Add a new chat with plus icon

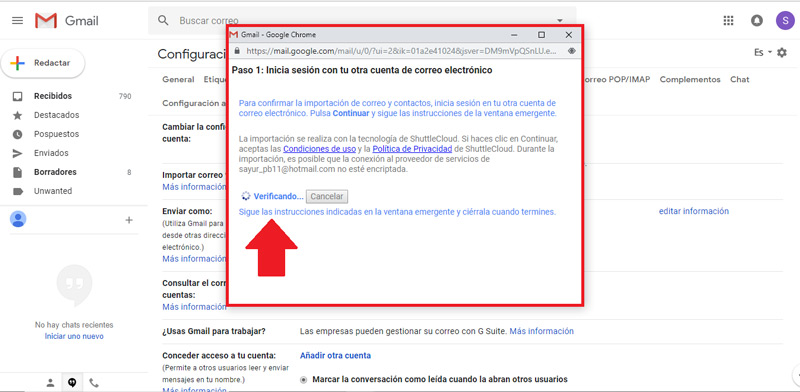129,220
